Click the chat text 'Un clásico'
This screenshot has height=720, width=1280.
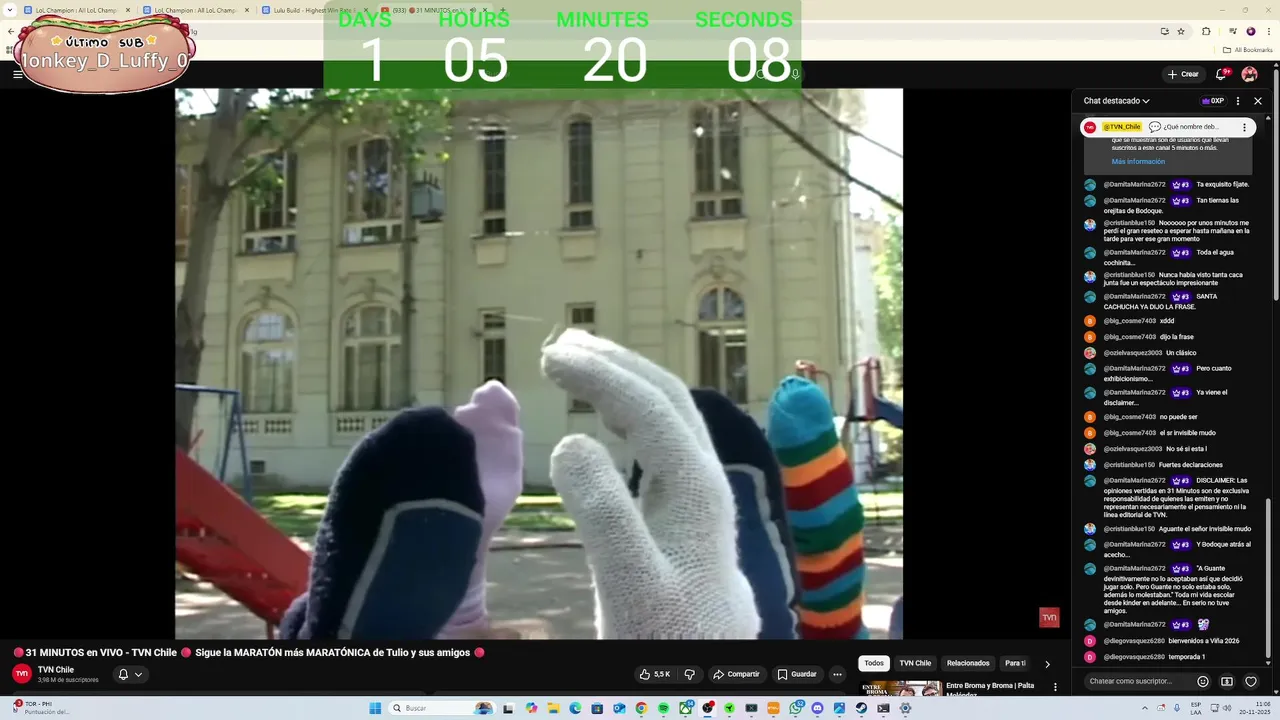pyautogui.click(x=1181, y=353)
